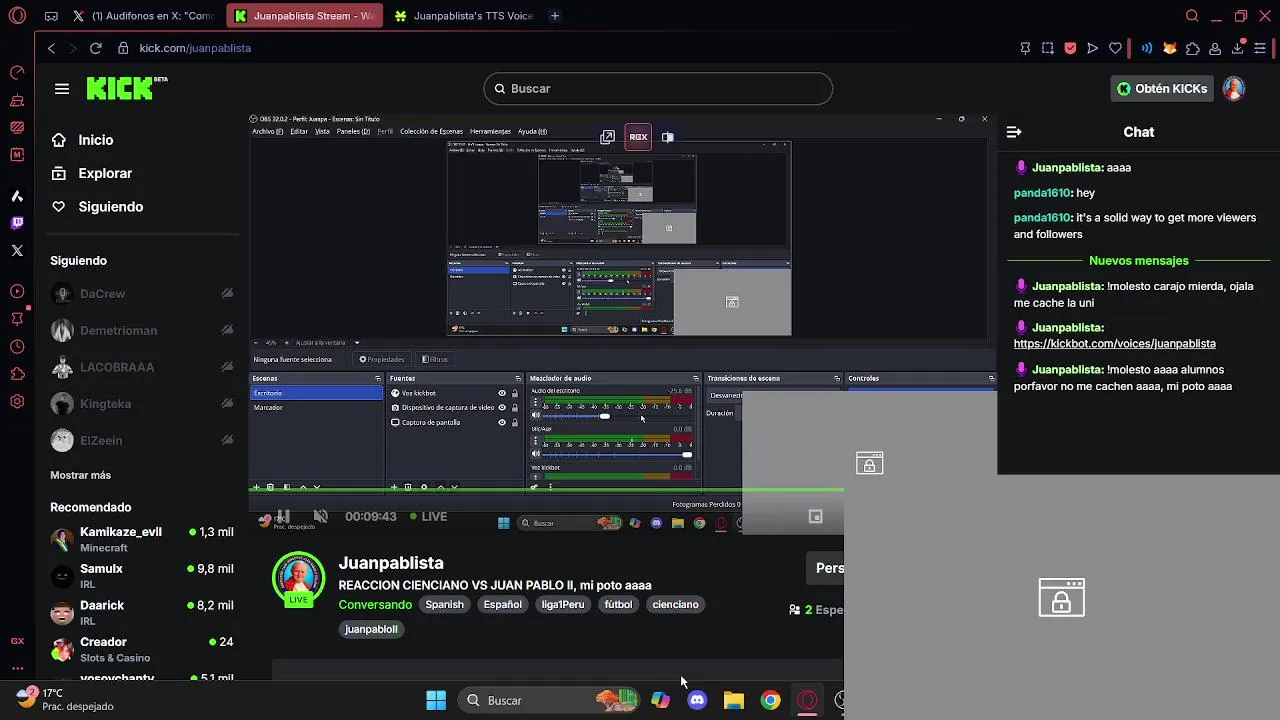Mute Audio del escritorio speaker
The image size is (1280, 720).
click(535, 415)
